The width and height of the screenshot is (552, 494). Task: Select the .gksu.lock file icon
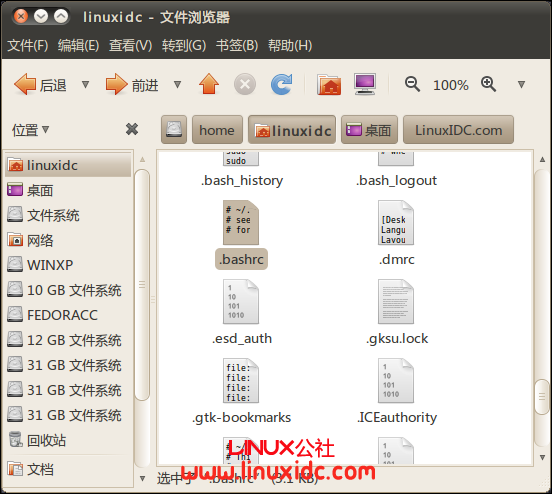(x=396, y=302)
